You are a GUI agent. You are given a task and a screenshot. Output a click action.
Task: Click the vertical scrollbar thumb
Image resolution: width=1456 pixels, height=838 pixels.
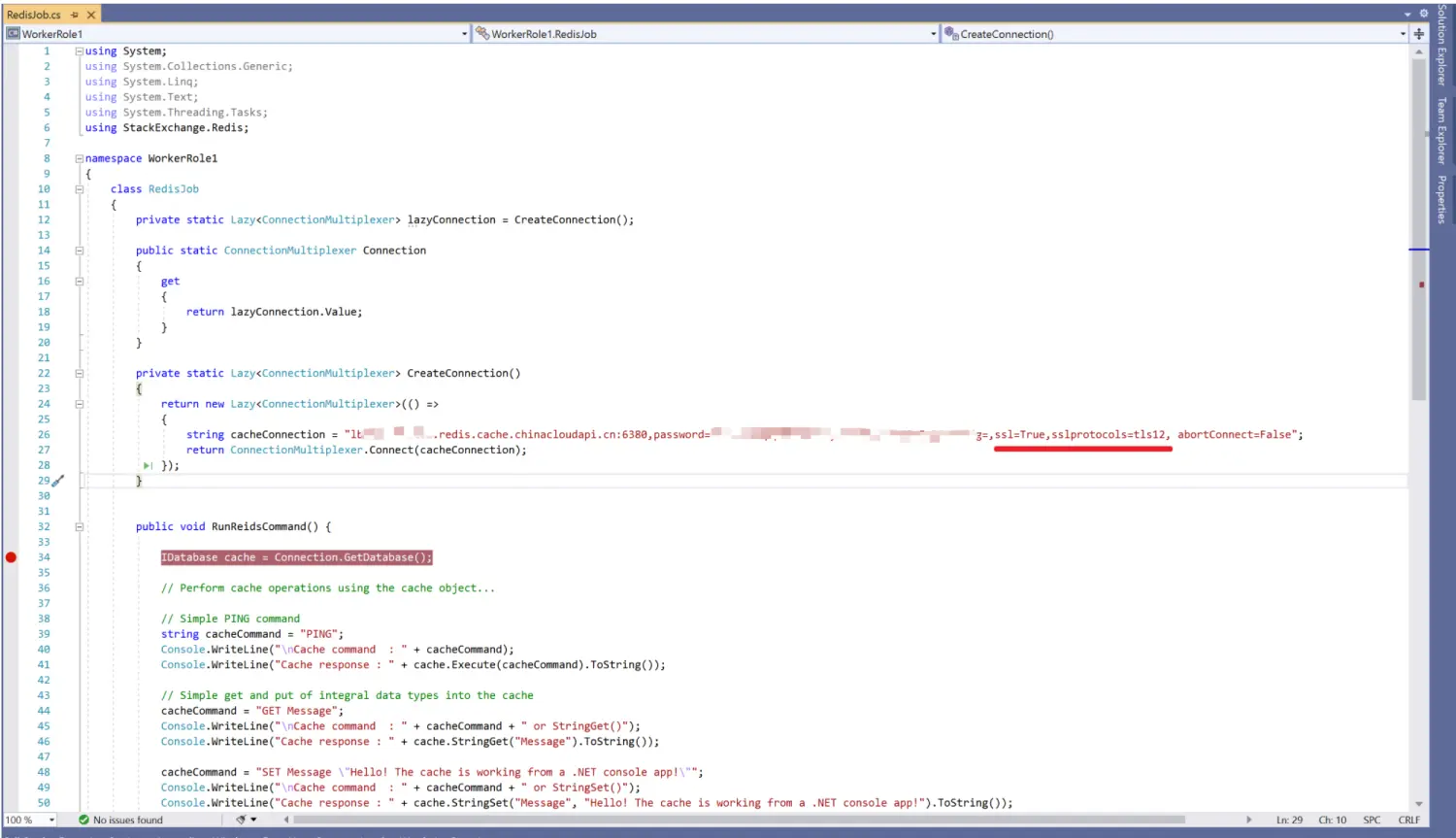click(x=1419, y=228)
